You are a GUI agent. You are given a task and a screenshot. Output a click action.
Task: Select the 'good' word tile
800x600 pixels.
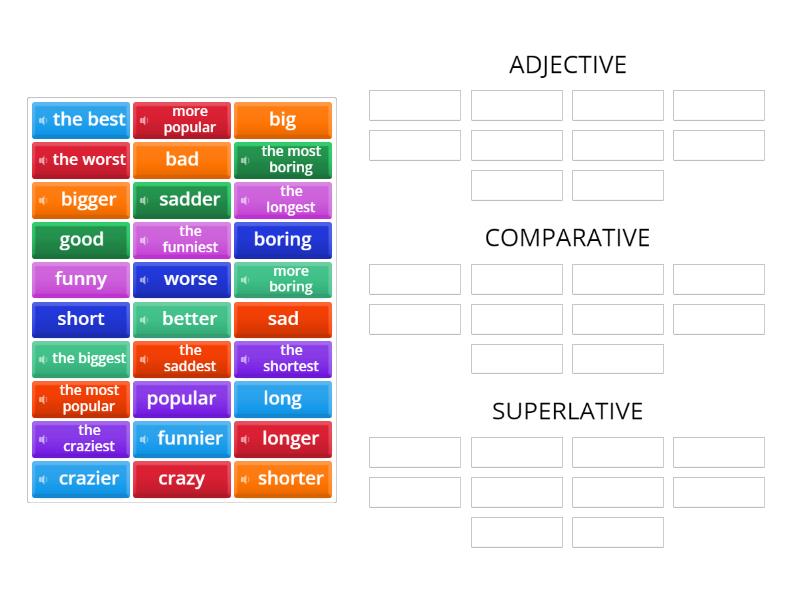(x=81, y=240)
